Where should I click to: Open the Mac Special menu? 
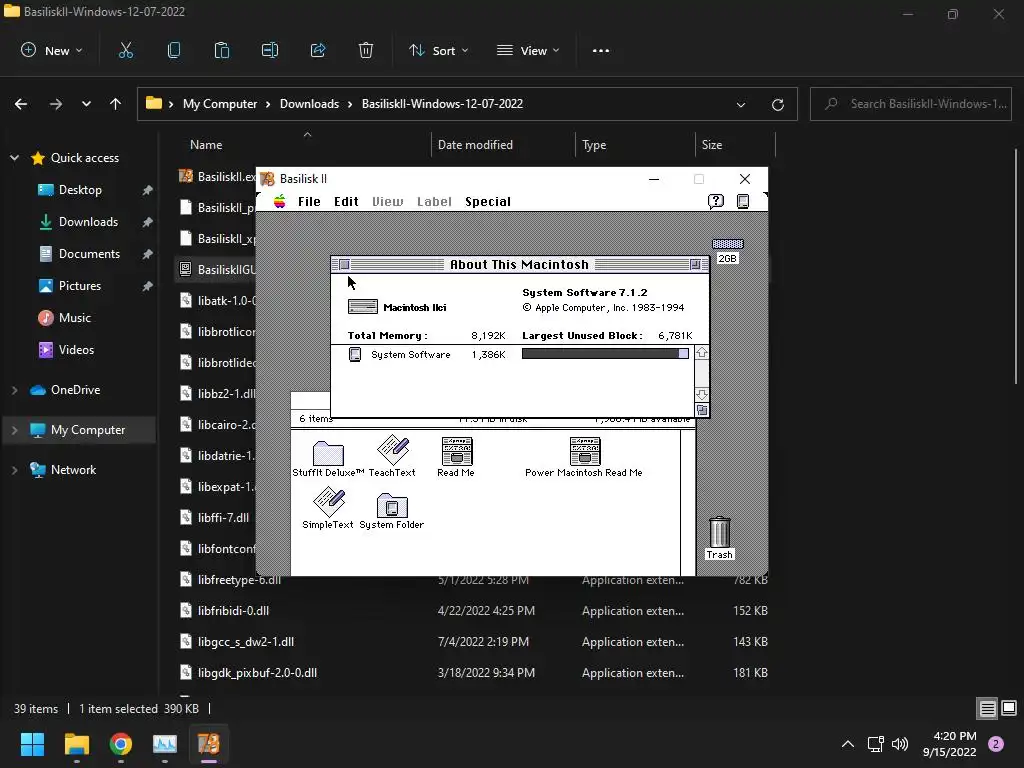(x=488, y=202)
